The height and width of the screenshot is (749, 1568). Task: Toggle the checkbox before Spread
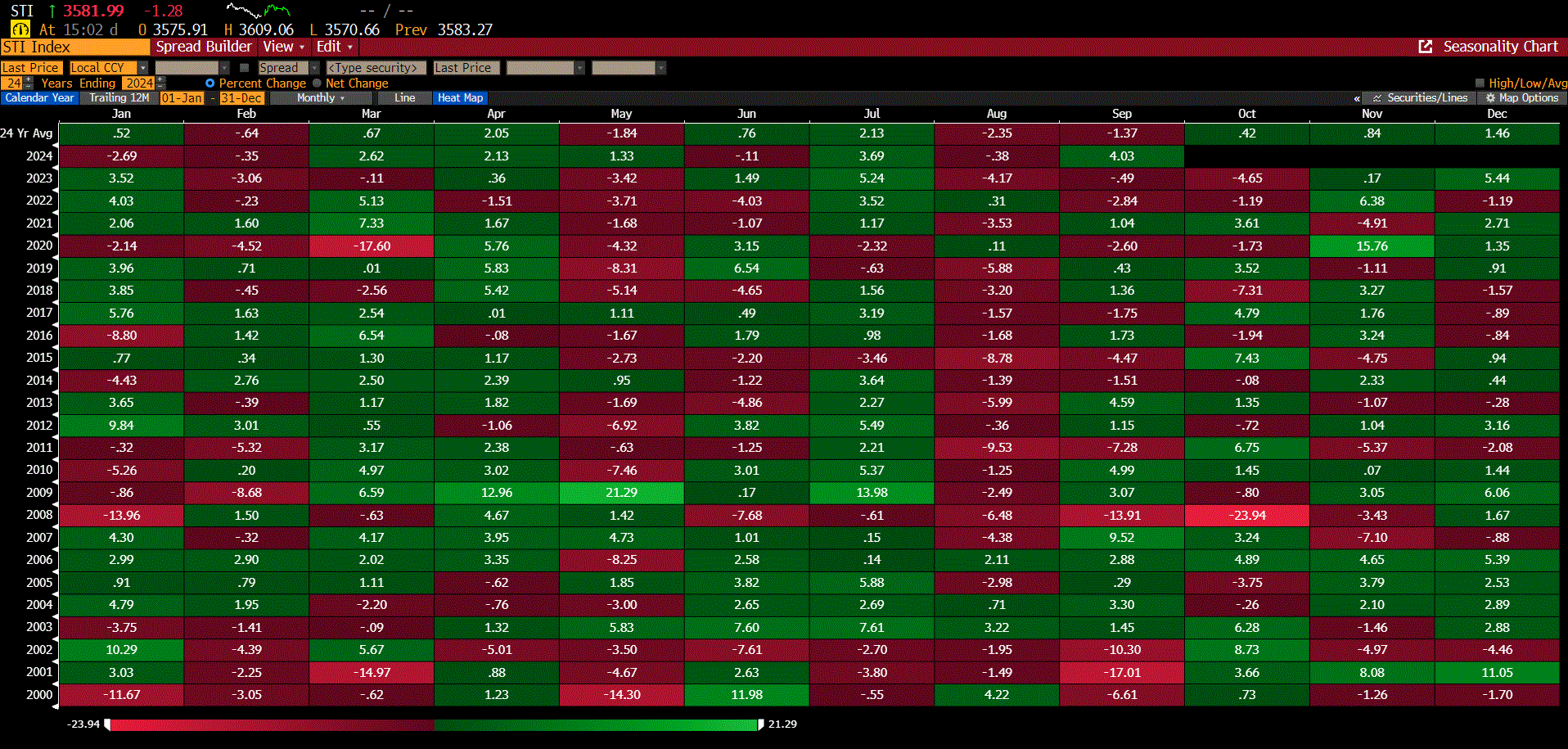click(244, 68)
